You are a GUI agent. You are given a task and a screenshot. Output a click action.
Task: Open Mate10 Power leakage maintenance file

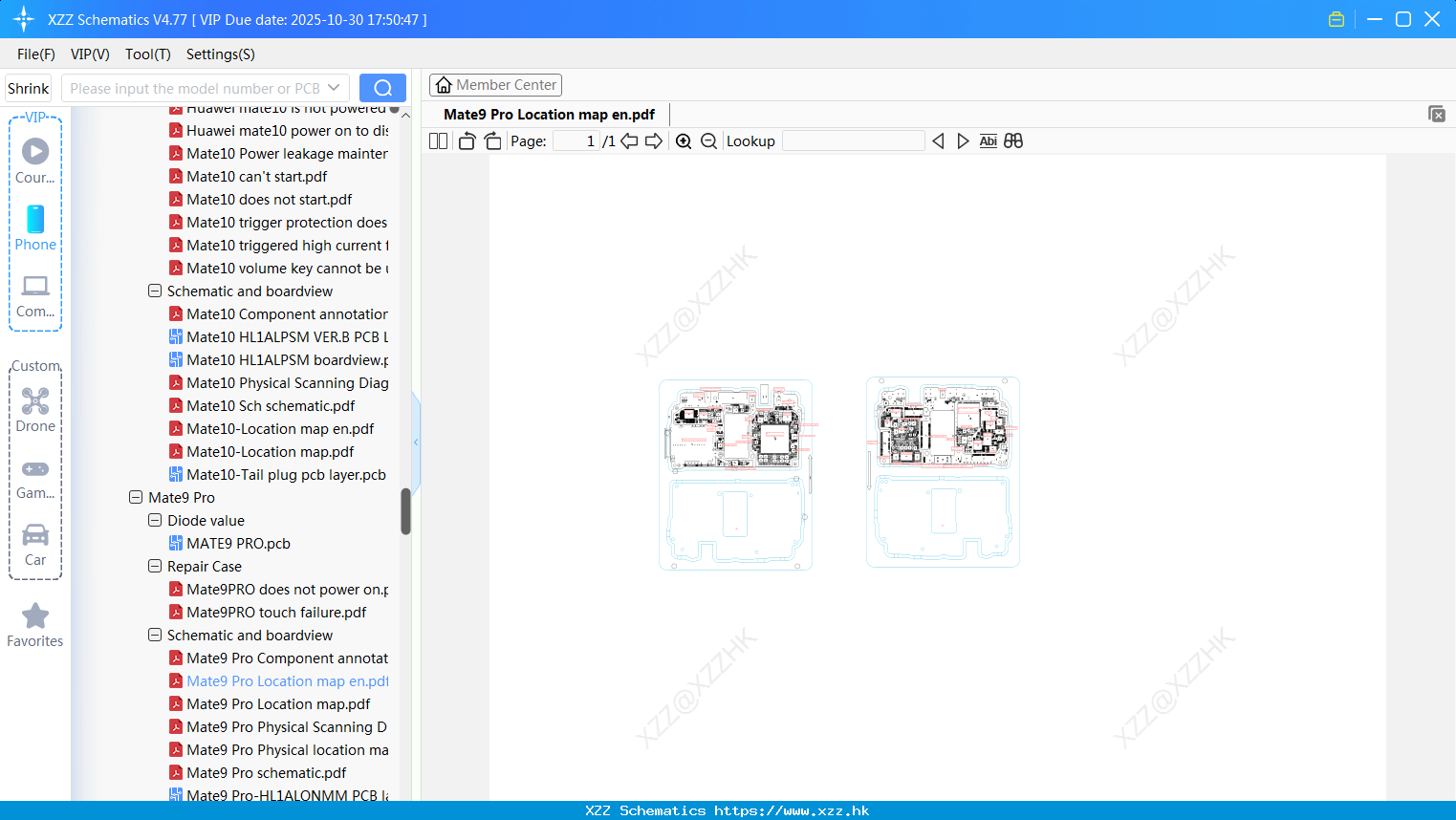(x=278, y=154)
